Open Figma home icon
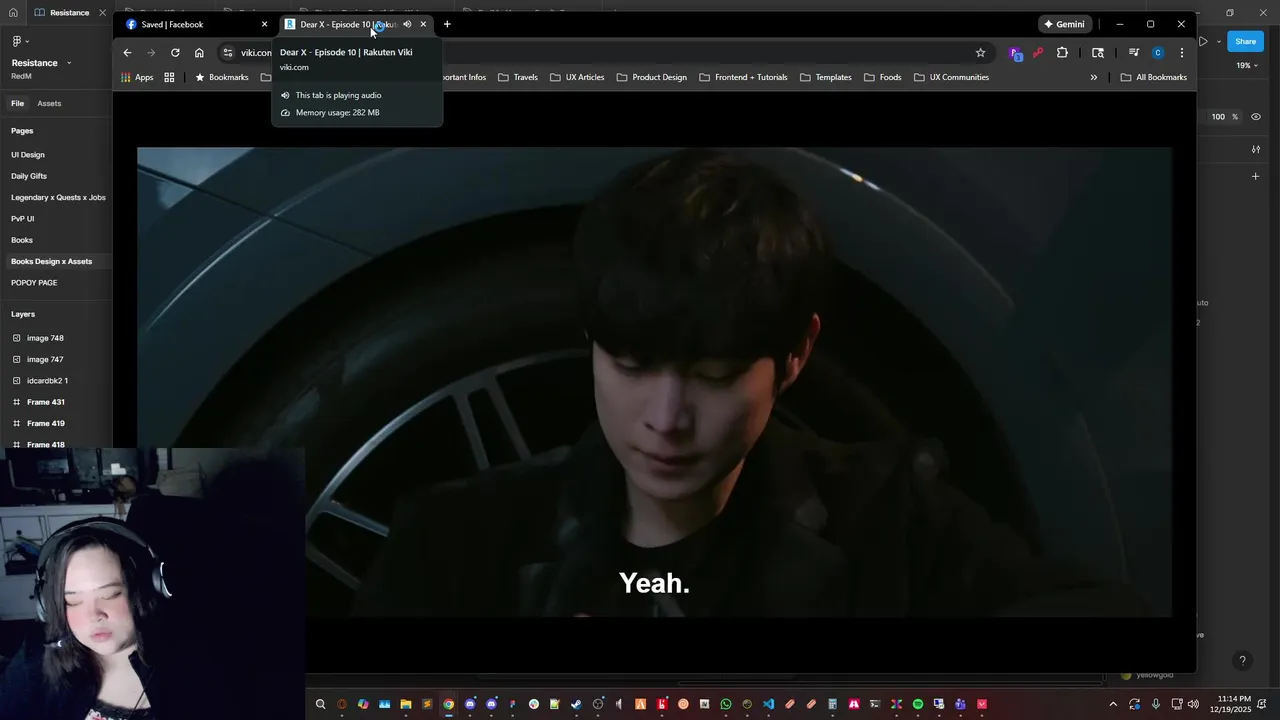The height and width of the screenshot is (720, 1280). [13, 13]
